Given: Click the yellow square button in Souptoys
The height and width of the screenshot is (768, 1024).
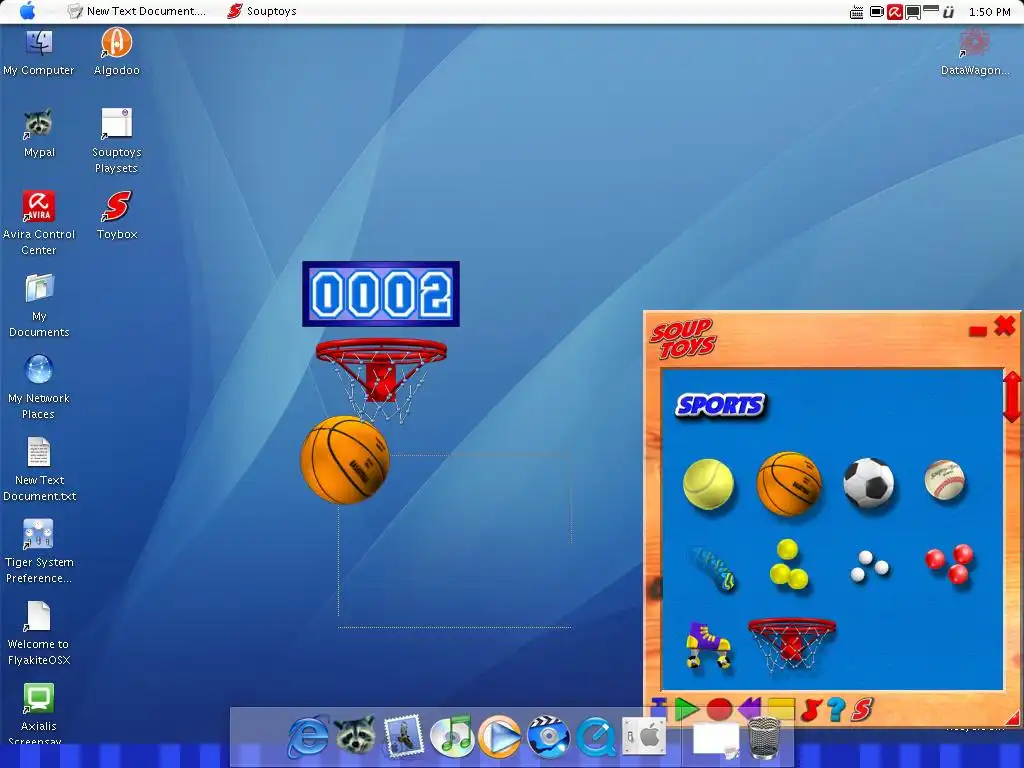Looking at the screenshot, I should pos(780,710).
